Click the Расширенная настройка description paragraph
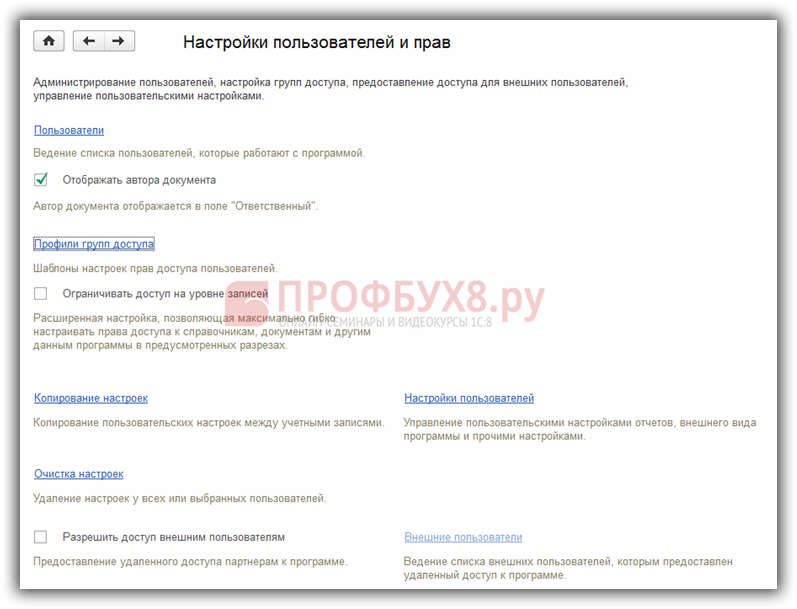Viewport: 797px width, 609px height. 200,332
